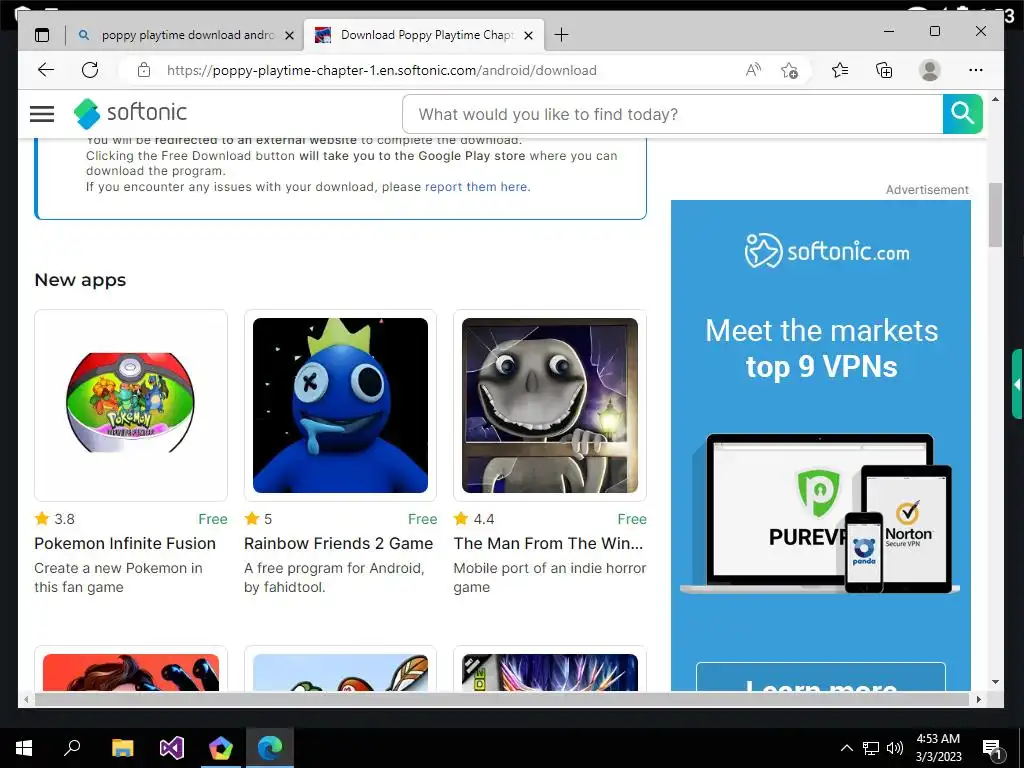Click Microsoft Edge taskbar icon
Screen dimensions: 1024x768
pos(270,748)
